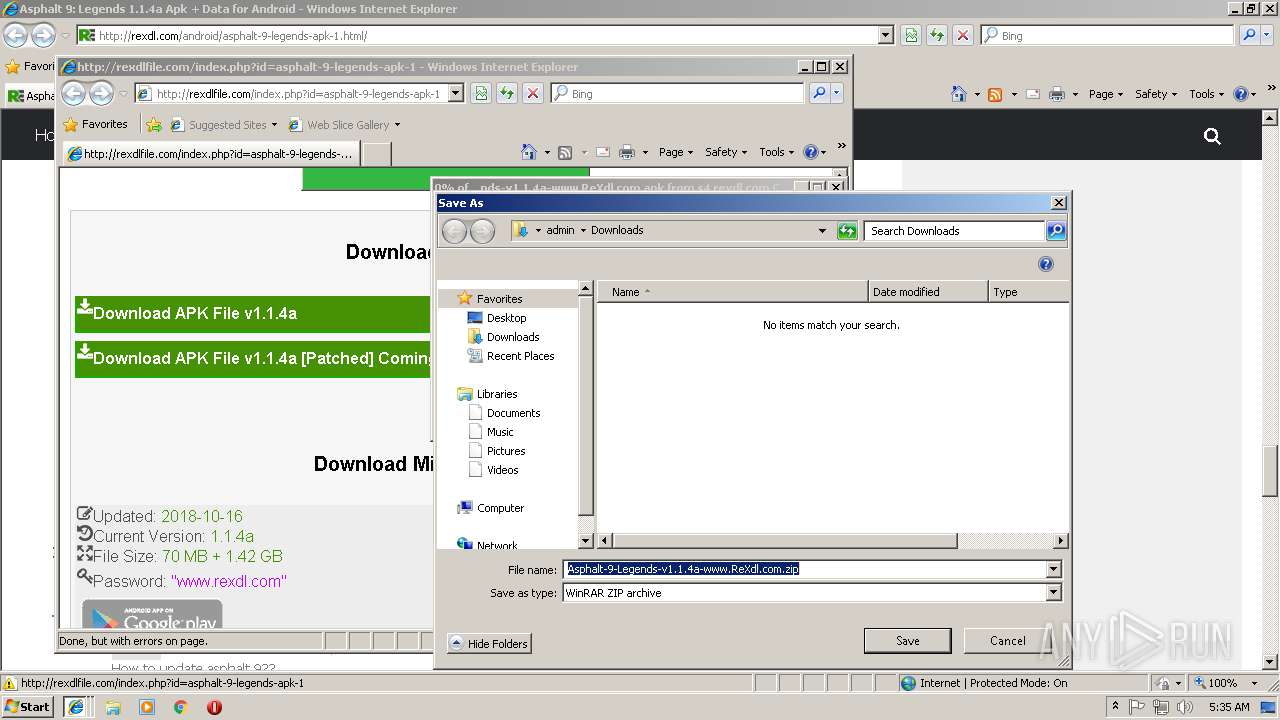Click Save button
The image size is (1280, 720).
coord(907,641)
